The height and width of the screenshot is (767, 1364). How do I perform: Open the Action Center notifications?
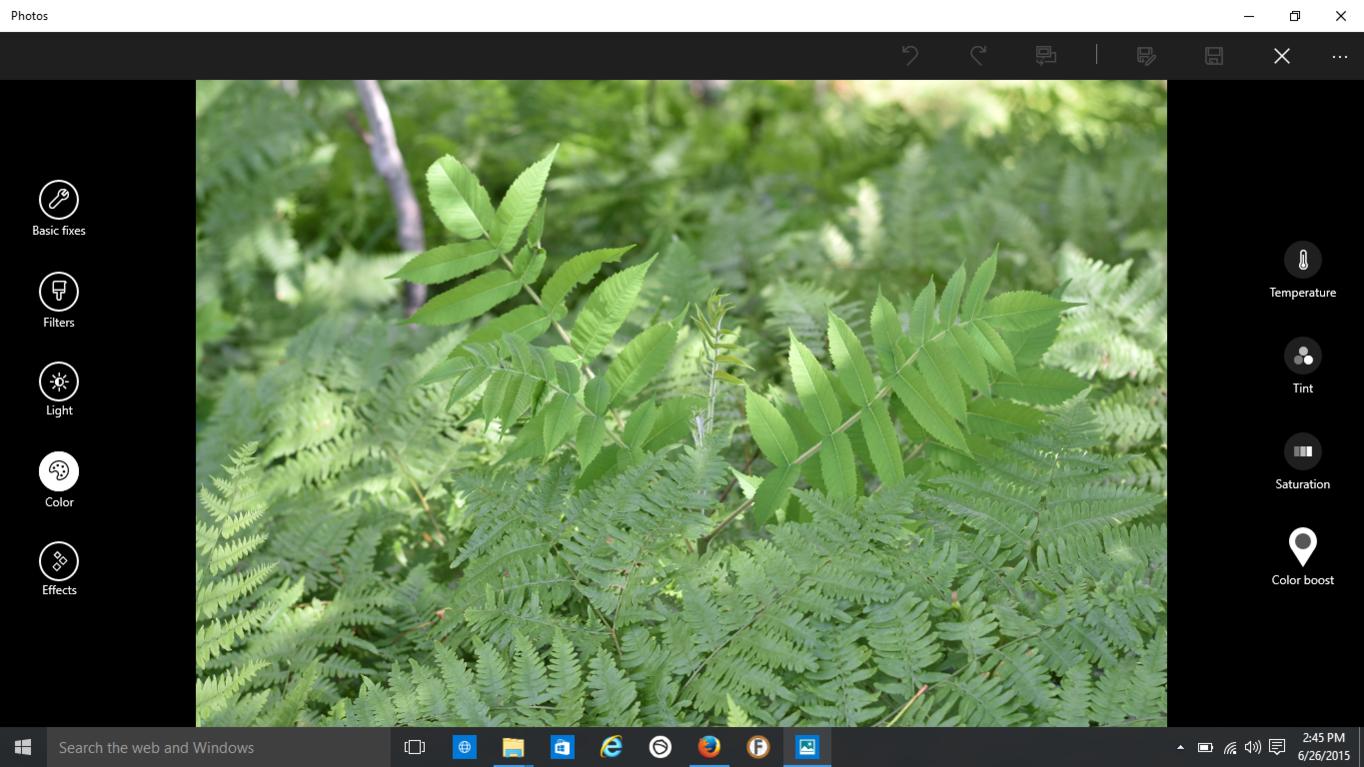coord(1277,747)
